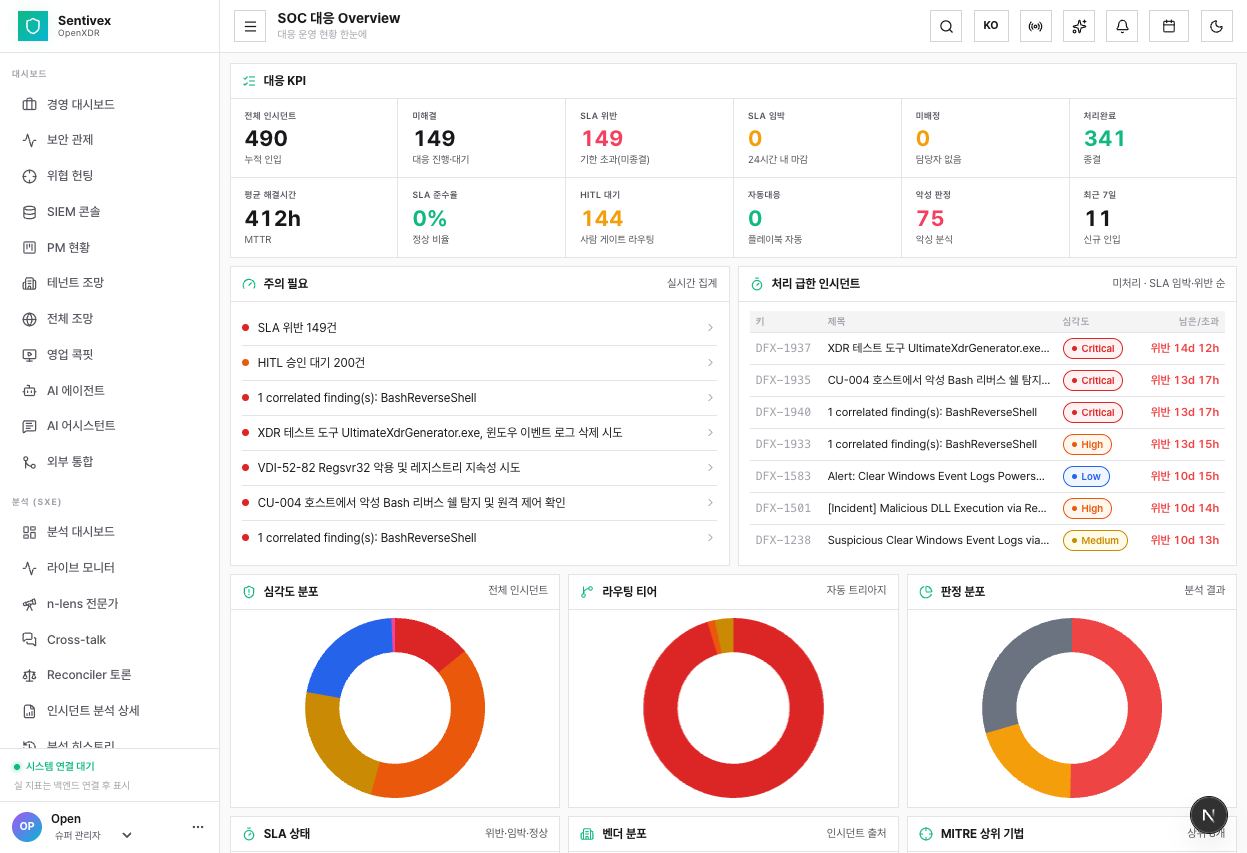Open incident DFX-1935
This screenshot has height=853, width=1247.
coord(987,380)
